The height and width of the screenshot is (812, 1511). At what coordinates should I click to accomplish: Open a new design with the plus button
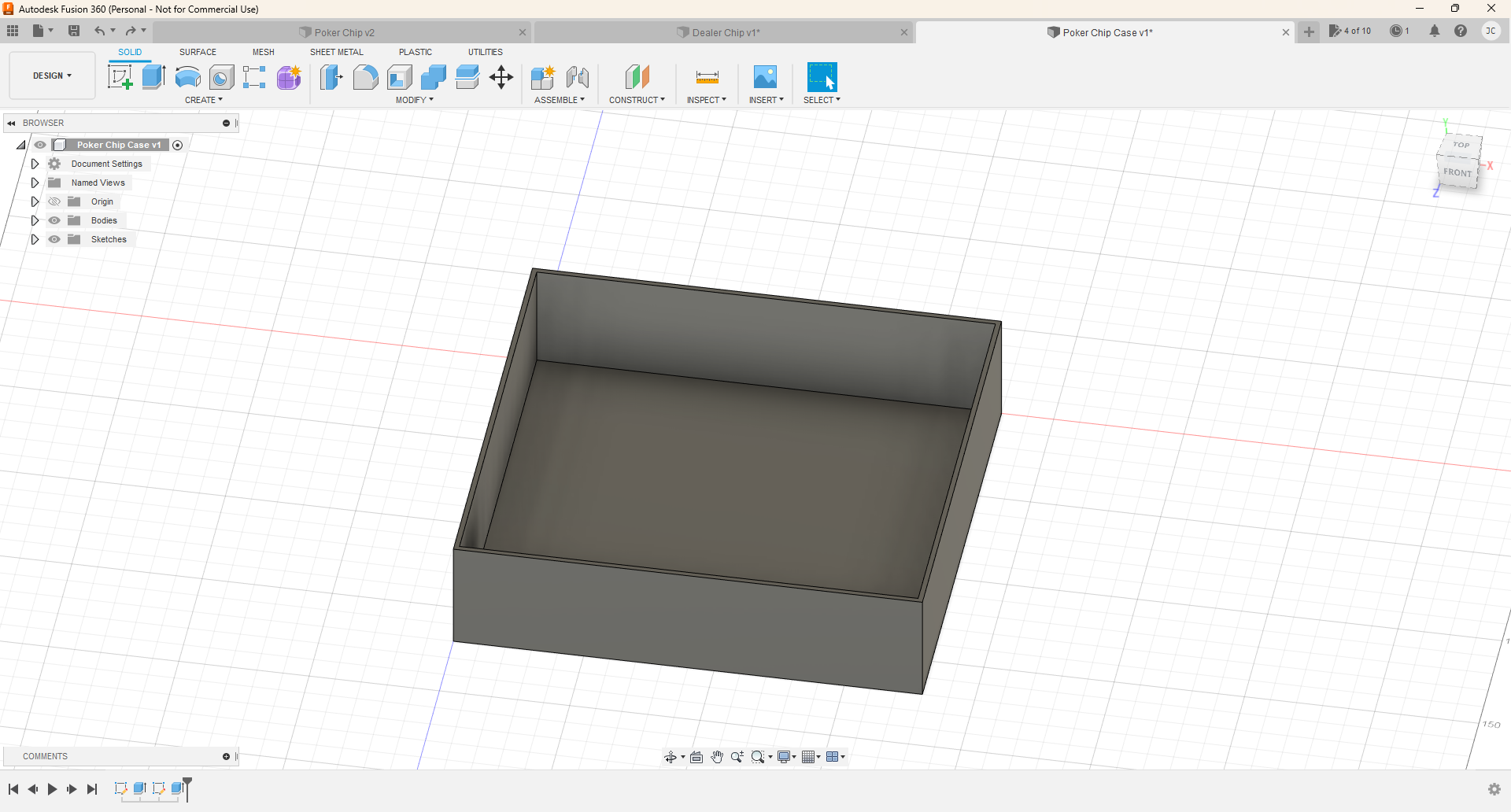[1309, 32]
